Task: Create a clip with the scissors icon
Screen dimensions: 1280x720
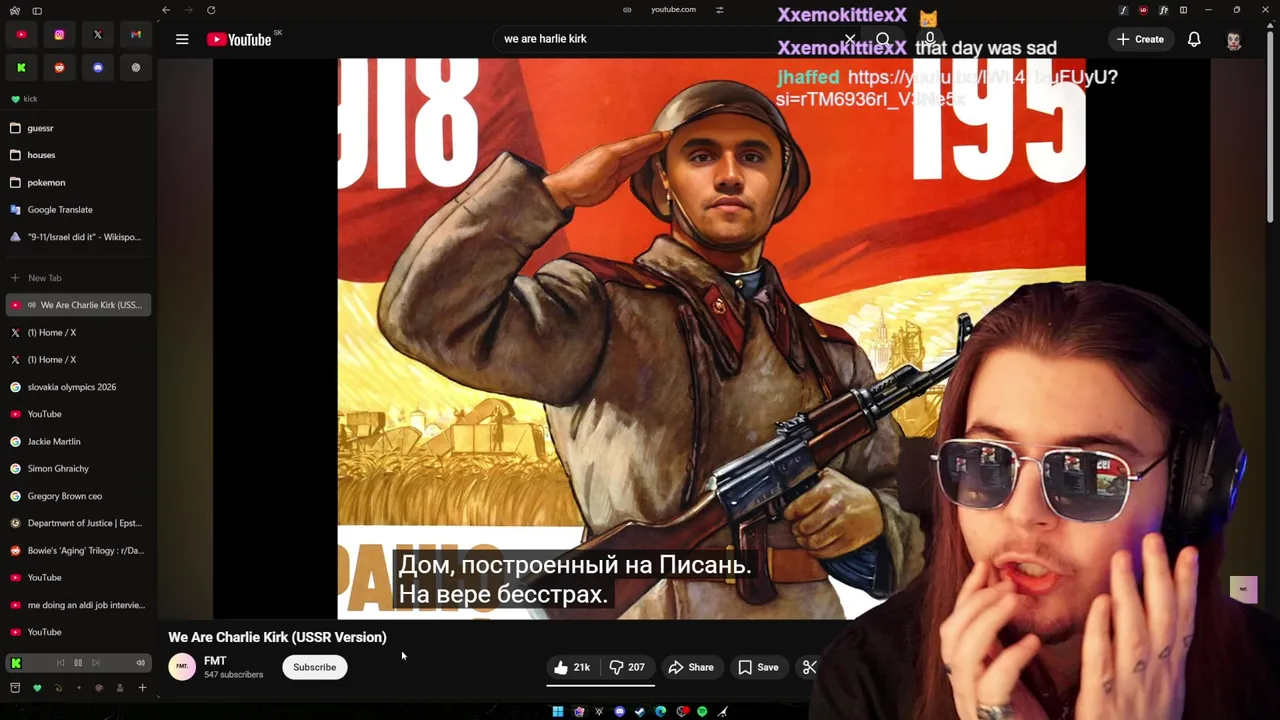Action: [810, 667]
